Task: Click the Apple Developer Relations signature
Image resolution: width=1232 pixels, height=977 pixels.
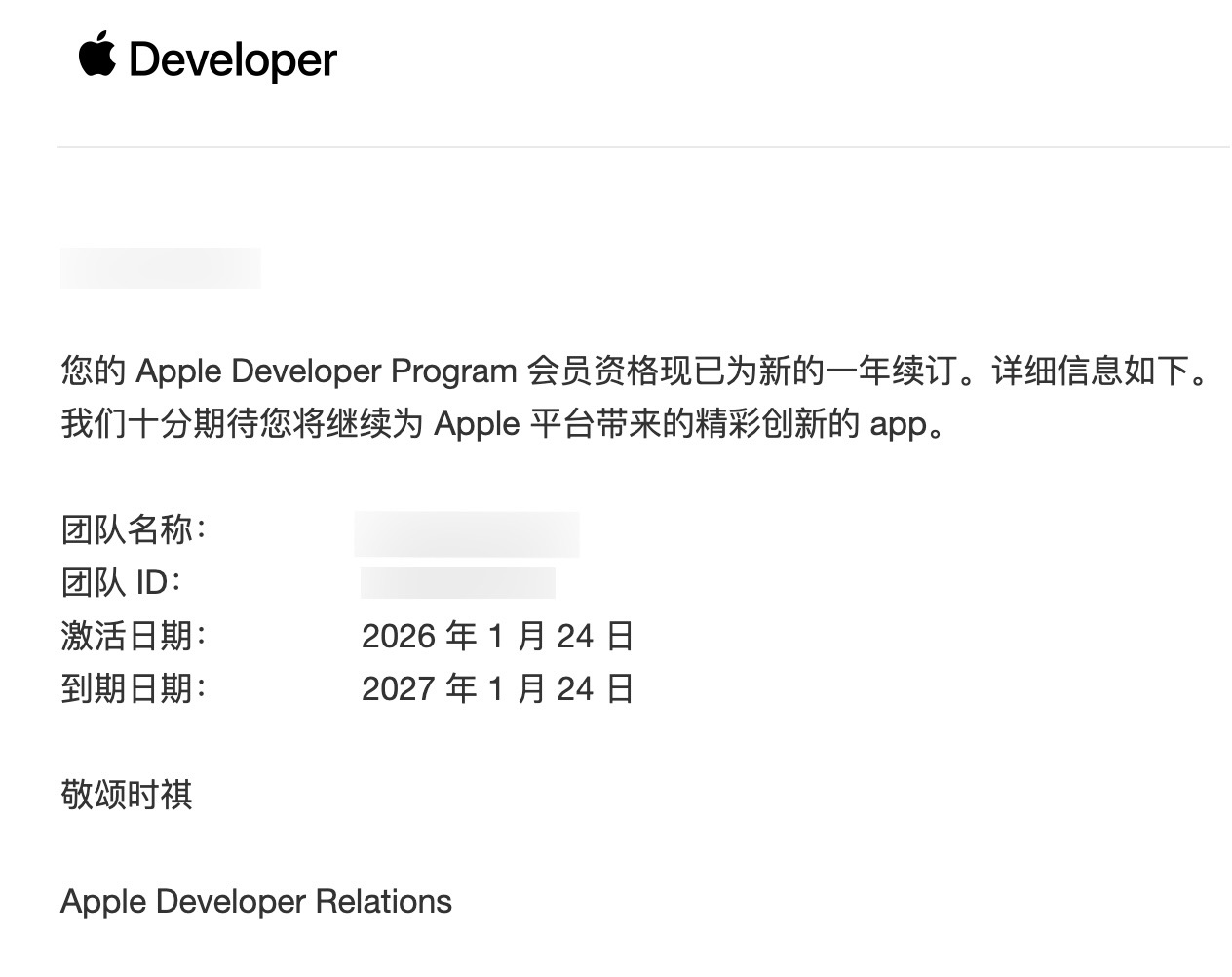Action: pyautogui.click(x=256, y=902)
